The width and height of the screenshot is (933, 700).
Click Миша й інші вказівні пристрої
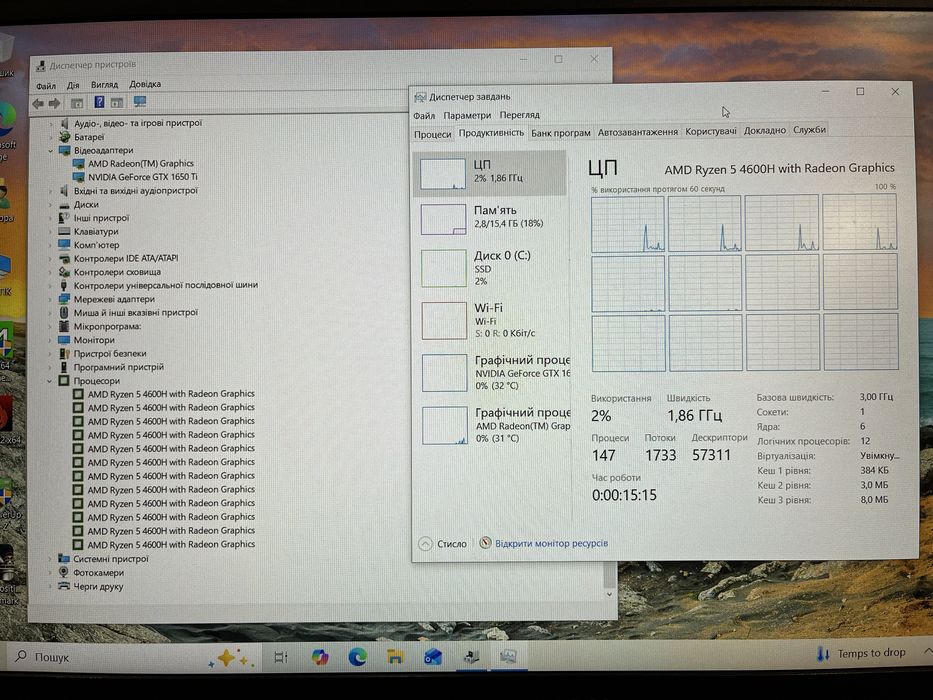[x=136, y=312]
